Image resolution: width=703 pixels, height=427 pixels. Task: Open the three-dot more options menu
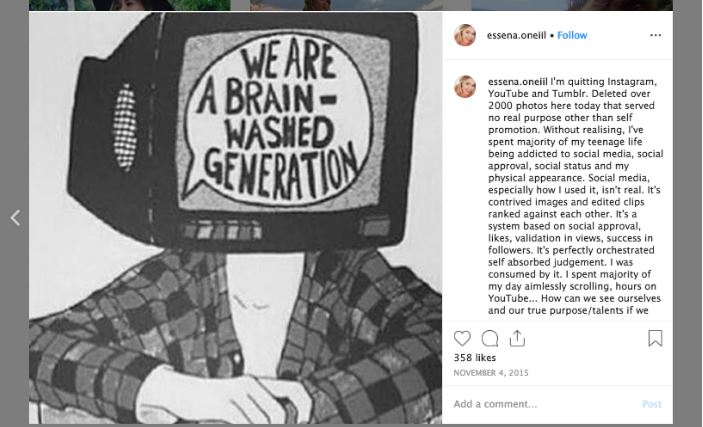pyautogui.click(x=655, y=35)
